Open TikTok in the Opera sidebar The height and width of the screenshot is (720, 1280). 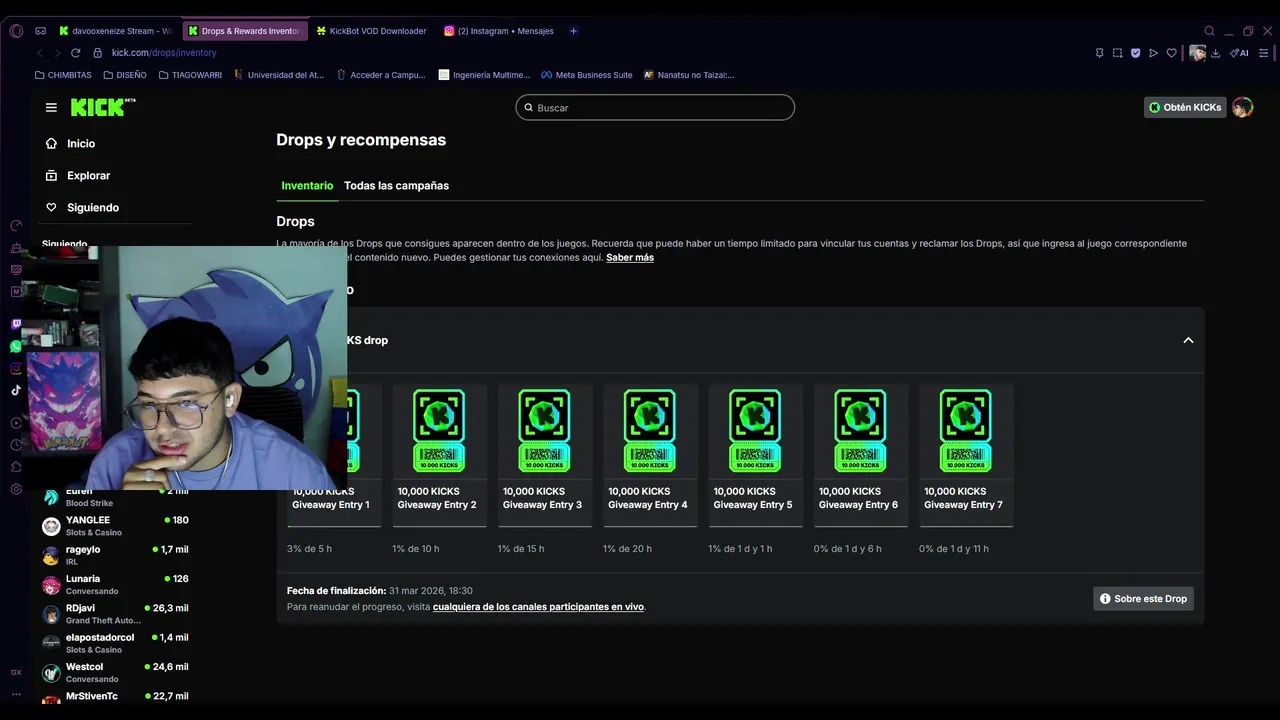pyautogui.click(x=16, y=390)
